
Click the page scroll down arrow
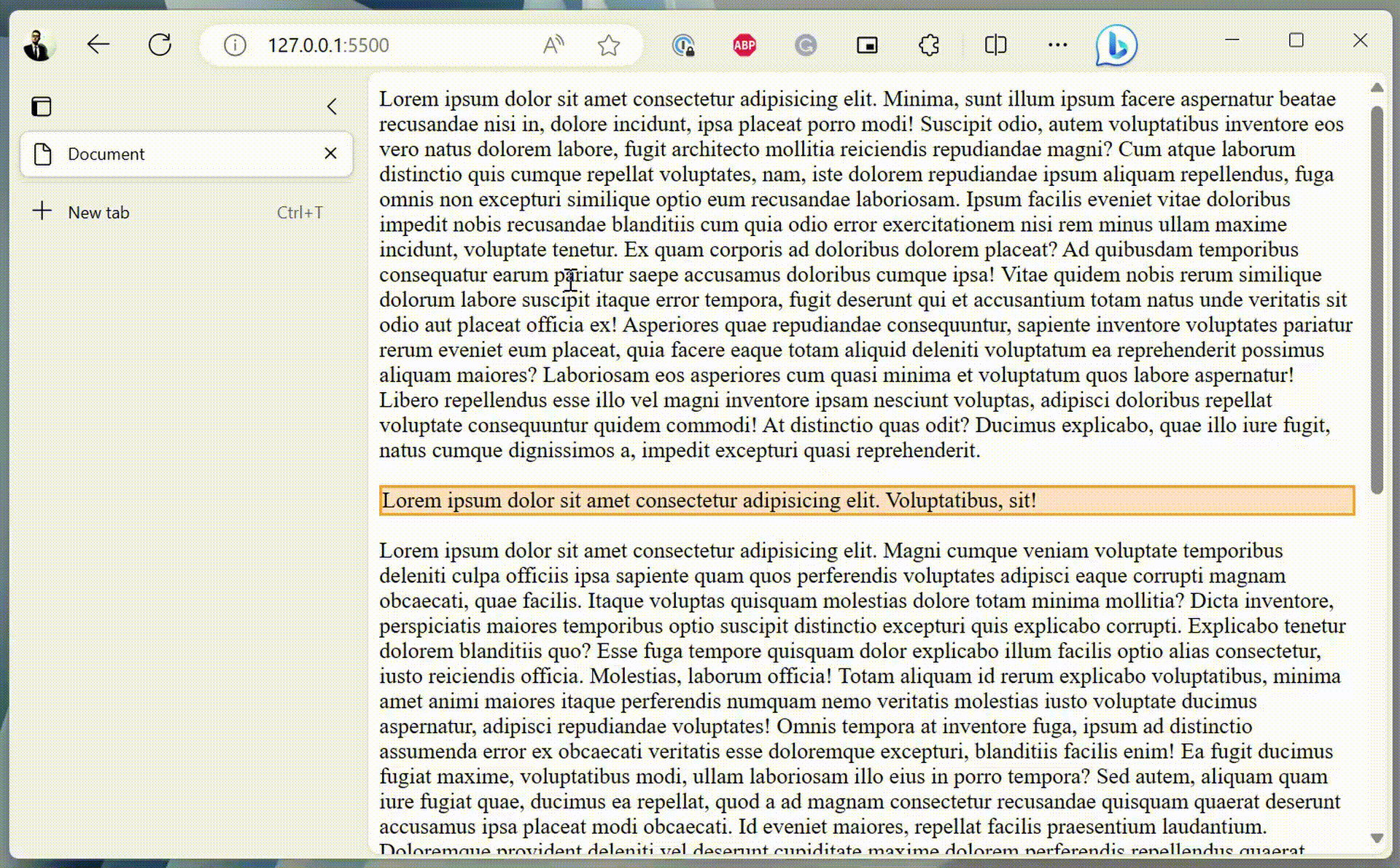tap(1377, 838)
